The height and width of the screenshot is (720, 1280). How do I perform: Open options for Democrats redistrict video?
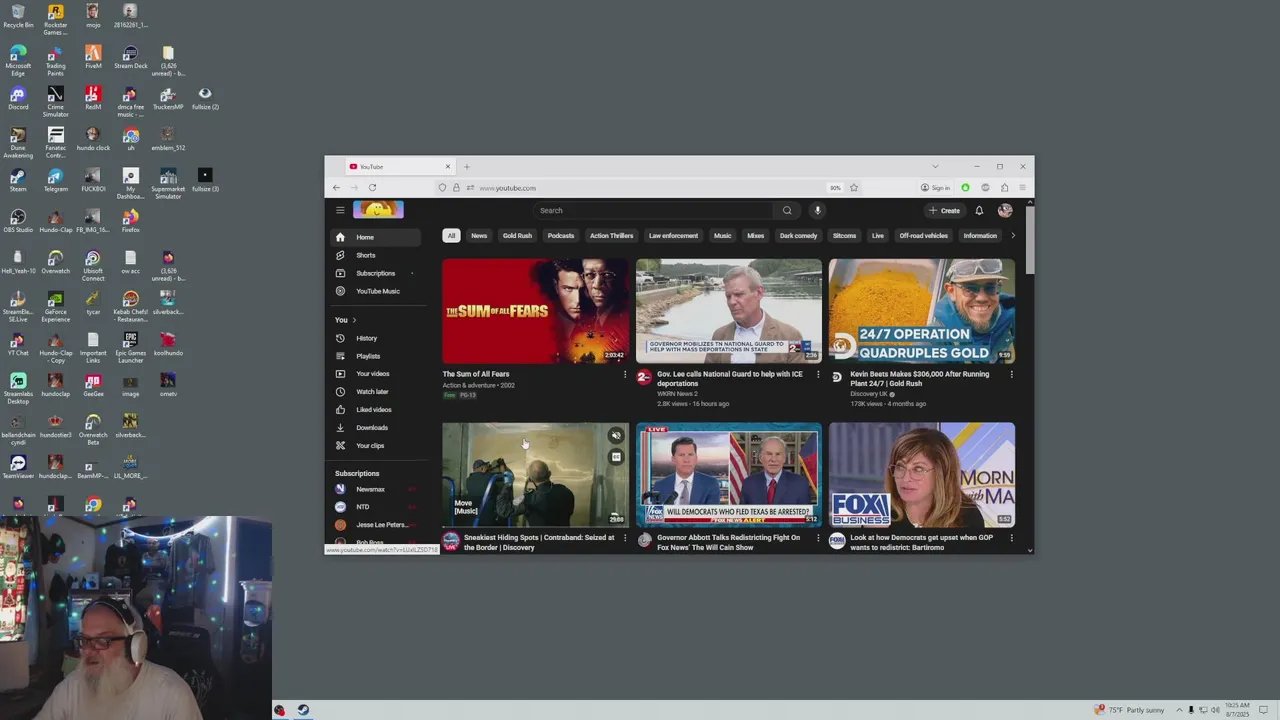[x=1011, y=538]
